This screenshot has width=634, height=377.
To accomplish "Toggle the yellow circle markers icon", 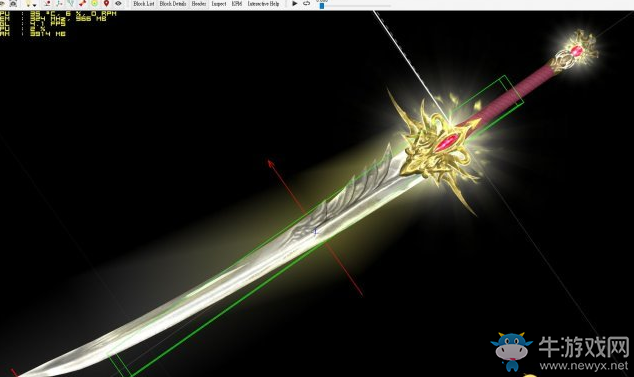I will pyautogui.click(x=94, y=3).
